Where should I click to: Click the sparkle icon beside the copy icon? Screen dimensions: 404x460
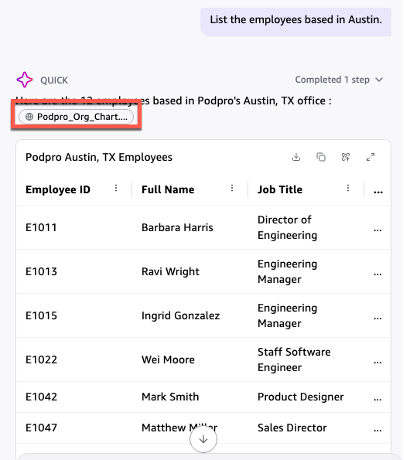(x=346, y=157)
